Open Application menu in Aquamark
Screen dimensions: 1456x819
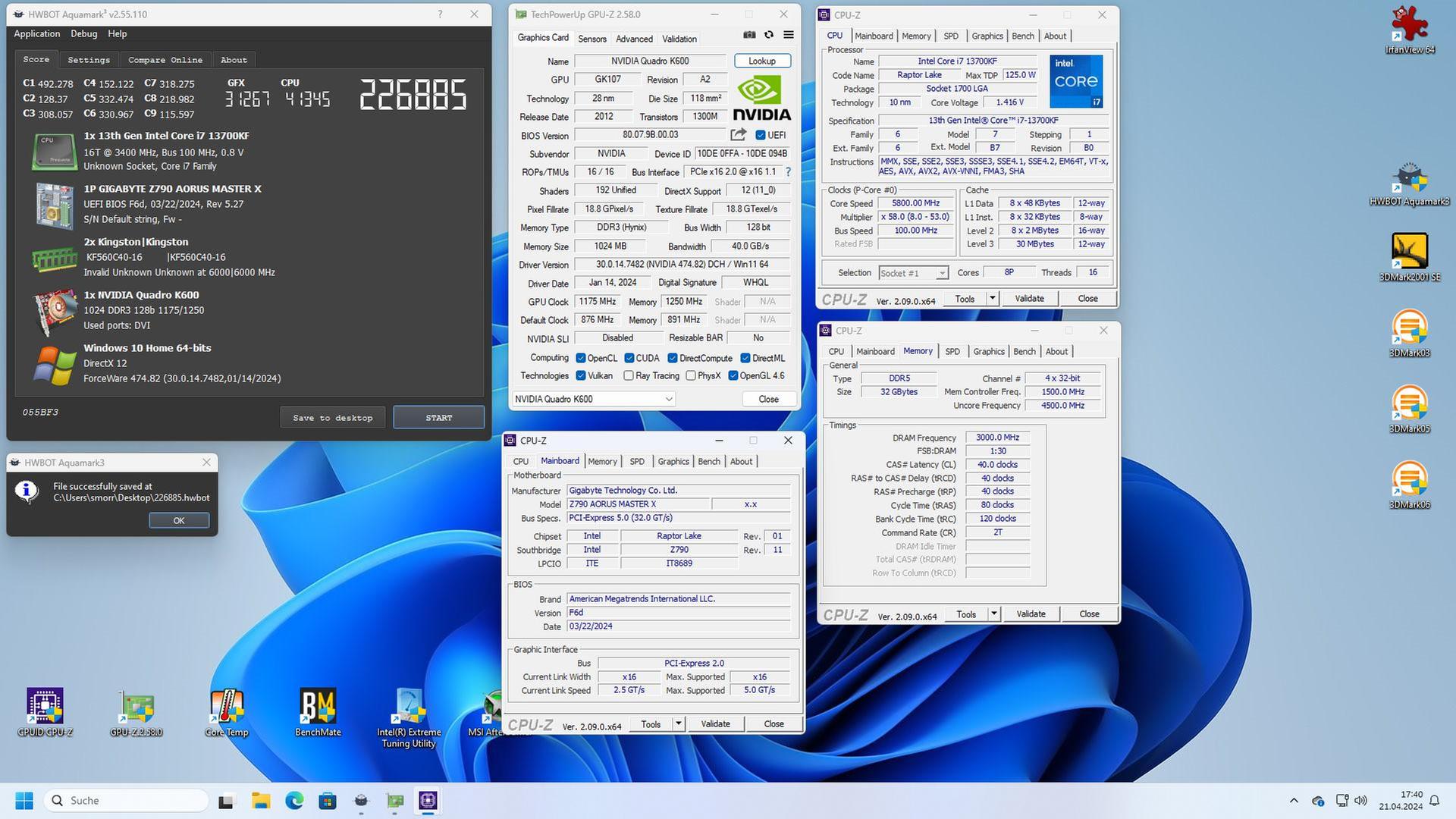[x=36, y=33]
